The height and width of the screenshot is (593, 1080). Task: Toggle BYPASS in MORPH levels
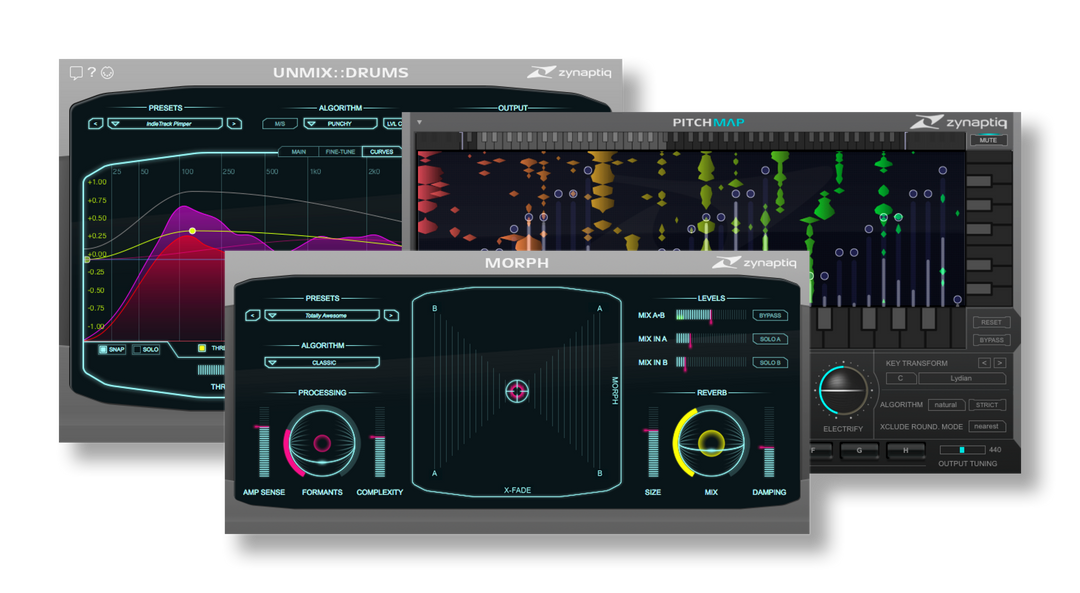(x=770, y=315)
